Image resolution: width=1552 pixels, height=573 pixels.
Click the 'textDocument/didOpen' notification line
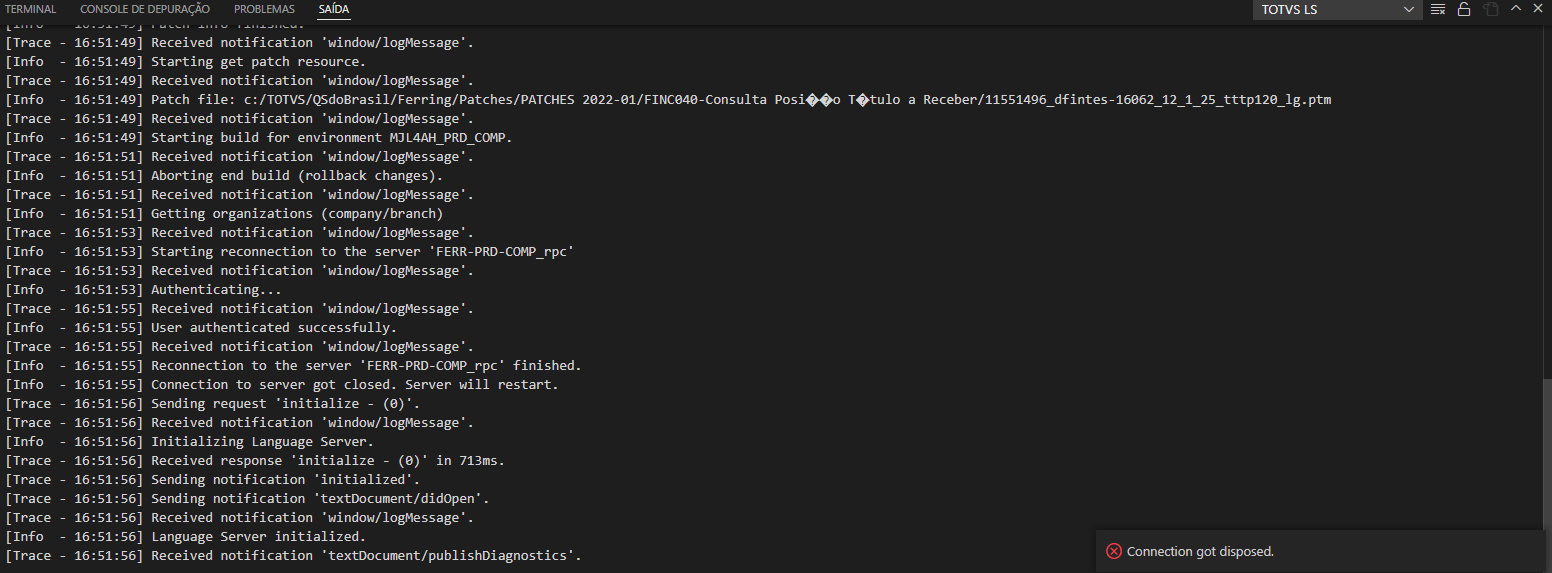pos(248,499)
